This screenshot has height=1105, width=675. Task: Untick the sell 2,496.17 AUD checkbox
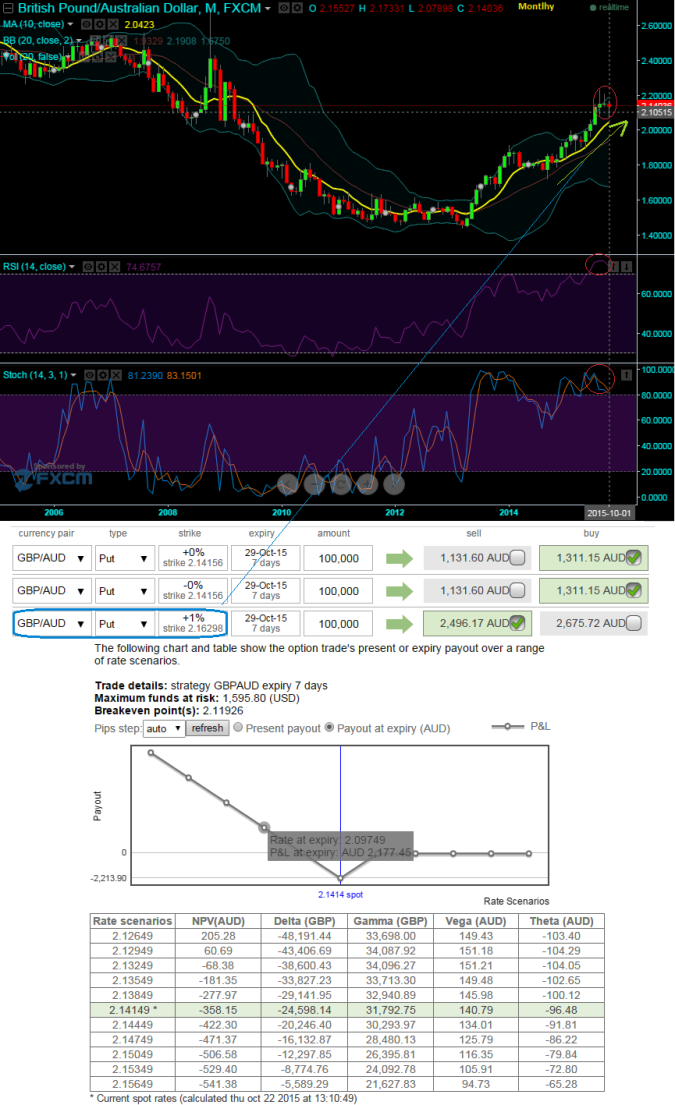[x=517, y=623]
